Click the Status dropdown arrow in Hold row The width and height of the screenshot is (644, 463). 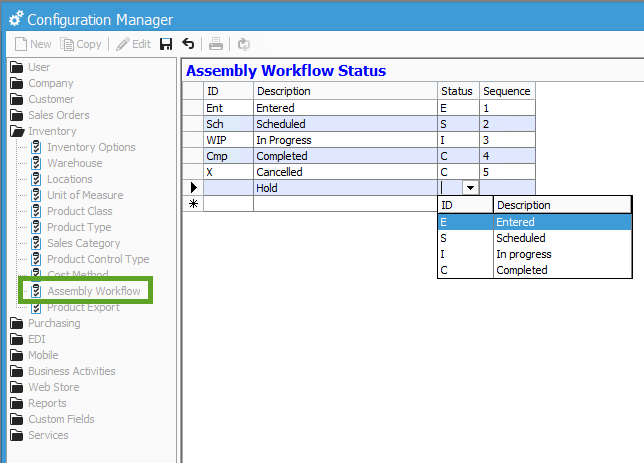[470, 188]
